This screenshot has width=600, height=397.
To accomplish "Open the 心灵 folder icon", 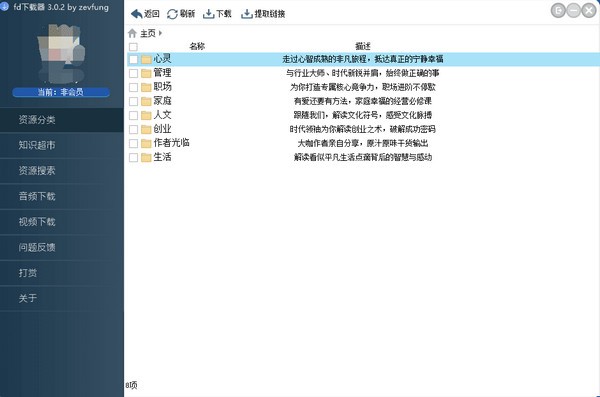I will coord(146,59).
